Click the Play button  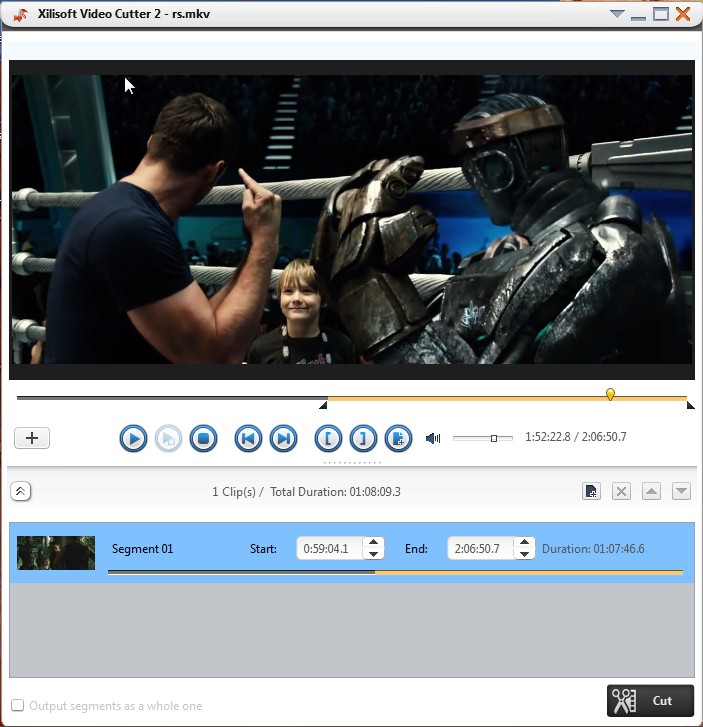134,438
